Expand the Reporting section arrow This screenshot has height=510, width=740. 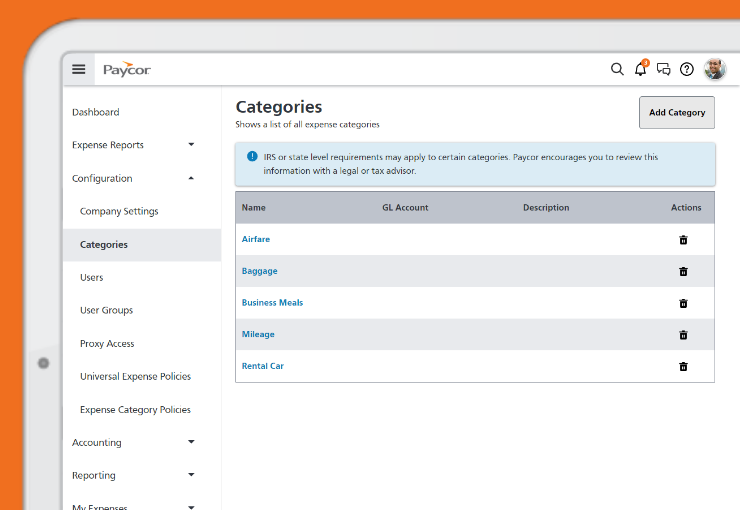pyautogui.click(x=191, y=475)
